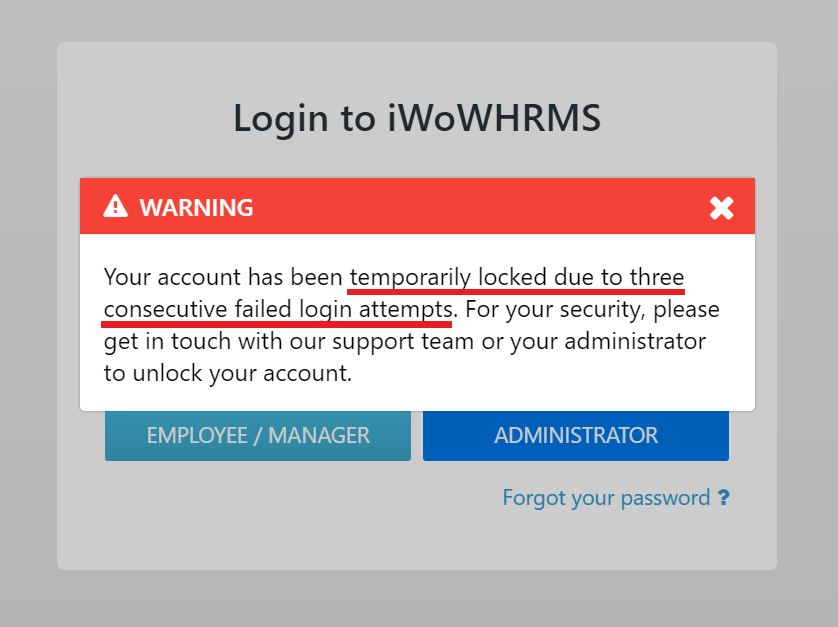The width and height of the screenshot is (838, 627).
Task: Click the 'For your security, please' text
Action: point(592,309)
